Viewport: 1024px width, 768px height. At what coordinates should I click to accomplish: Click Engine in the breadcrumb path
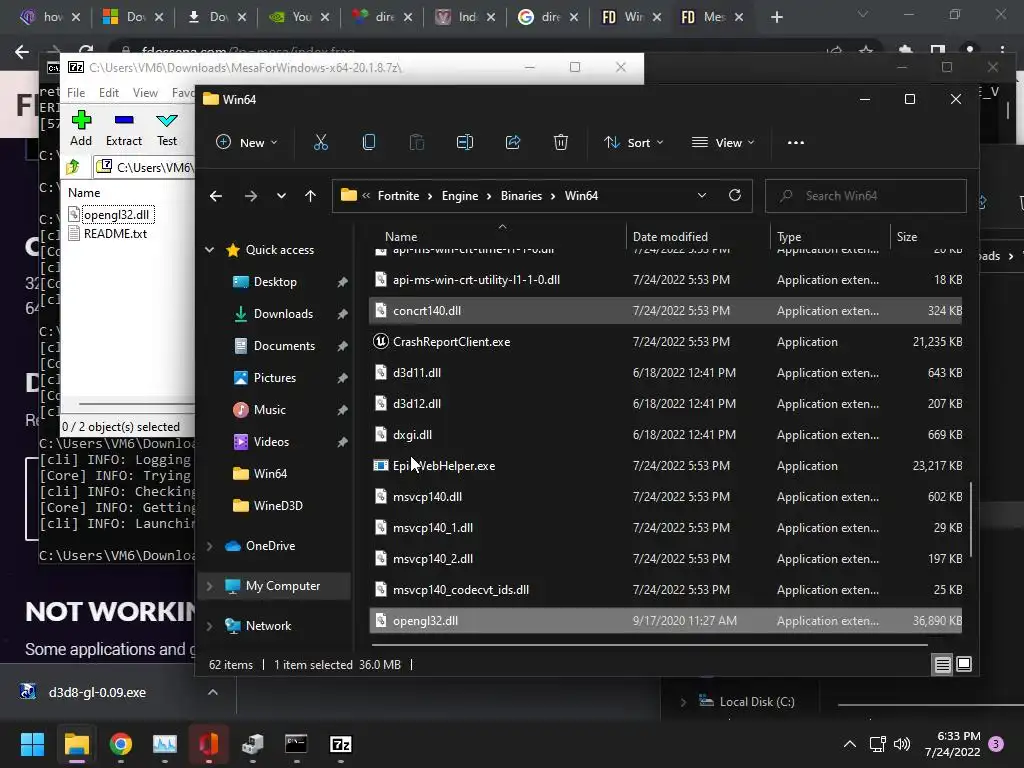click(x=460, y=196)
